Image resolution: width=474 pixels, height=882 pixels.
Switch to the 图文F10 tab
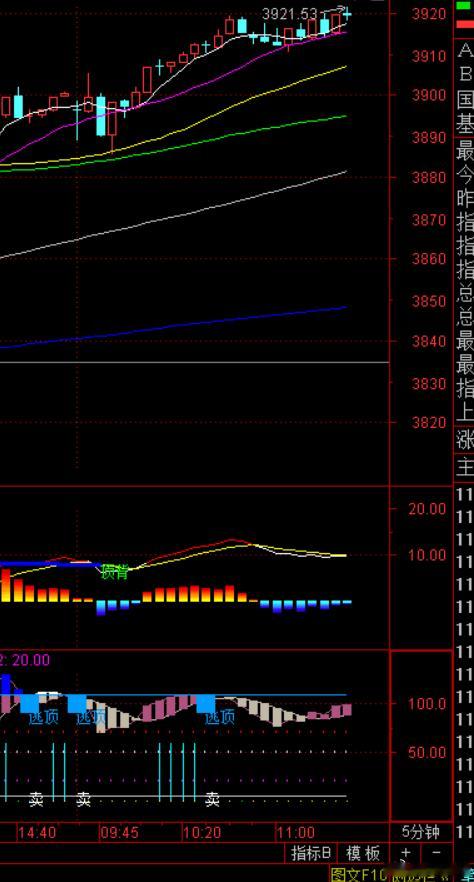point(359,874)
